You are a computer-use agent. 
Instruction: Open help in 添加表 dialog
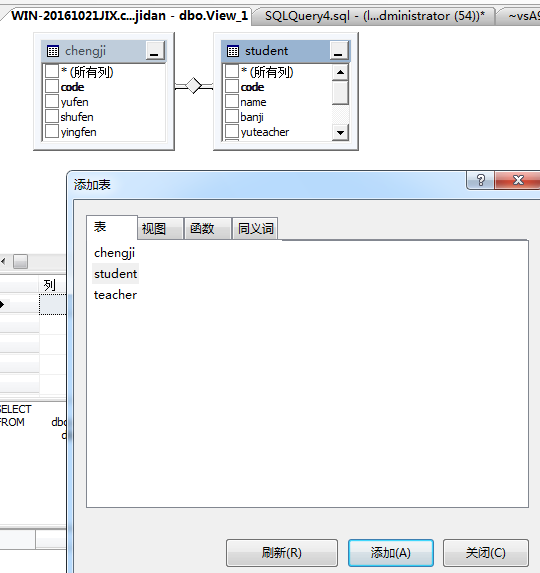[x=480, y=180]
